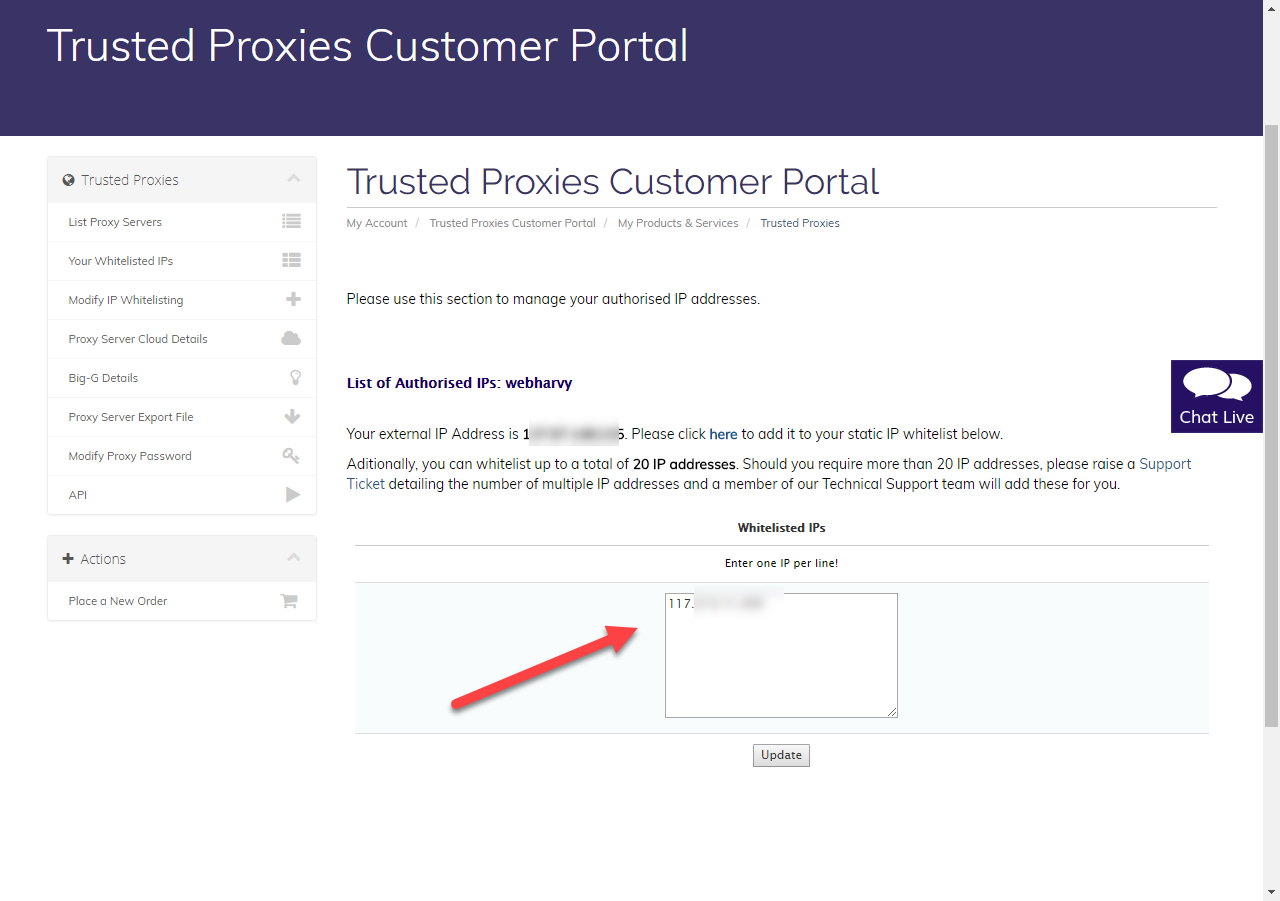Click the plus icon beside Modify IP Whitelisting

tap(293, 299)
